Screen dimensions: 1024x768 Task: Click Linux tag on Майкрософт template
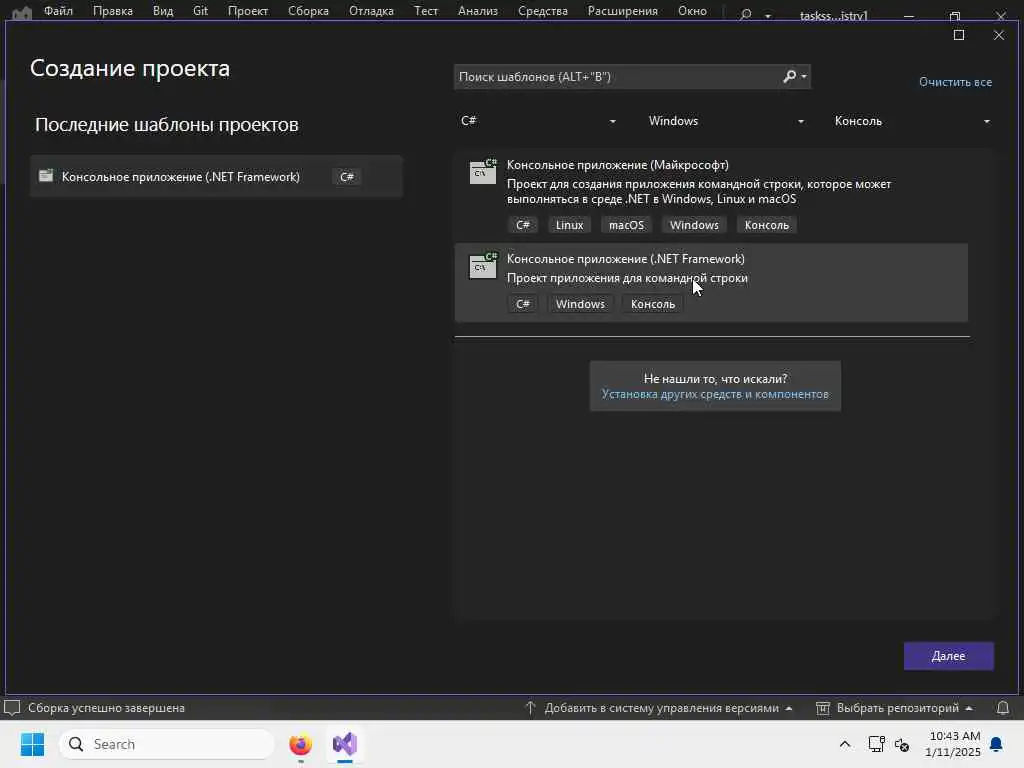(x=569, y=225)
